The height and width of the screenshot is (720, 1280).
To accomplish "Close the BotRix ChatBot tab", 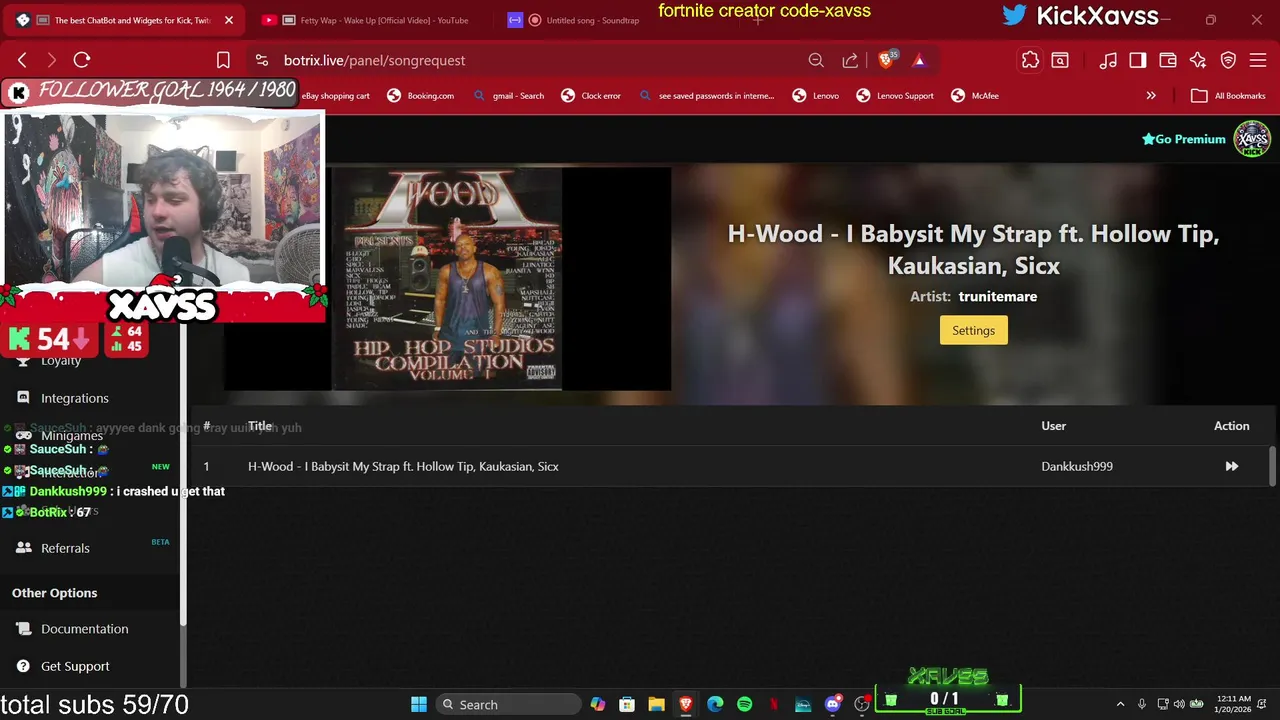I will click(x=228, y=20).
